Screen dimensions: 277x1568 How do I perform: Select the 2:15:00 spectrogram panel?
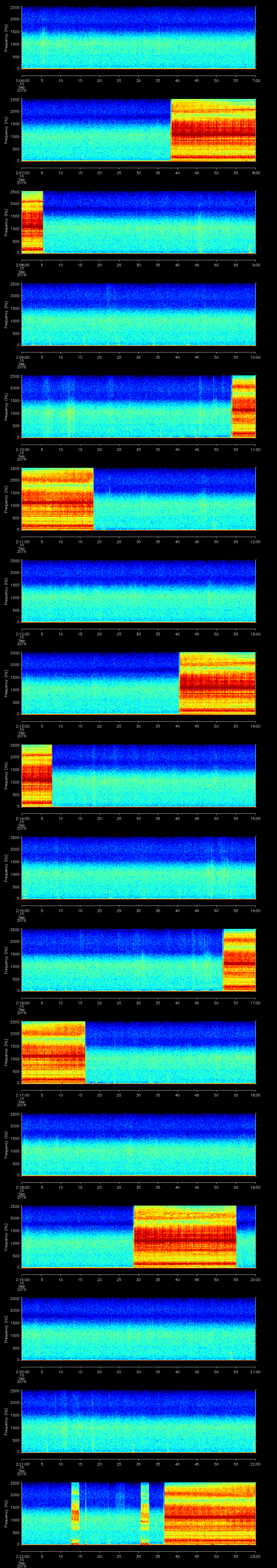138,868
